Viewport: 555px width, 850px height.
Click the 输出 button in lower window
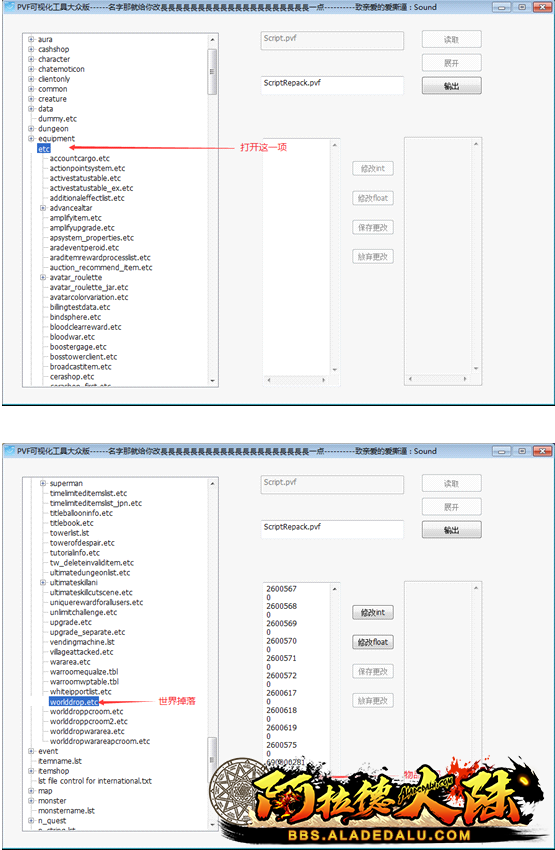click(x=451, y=530)
